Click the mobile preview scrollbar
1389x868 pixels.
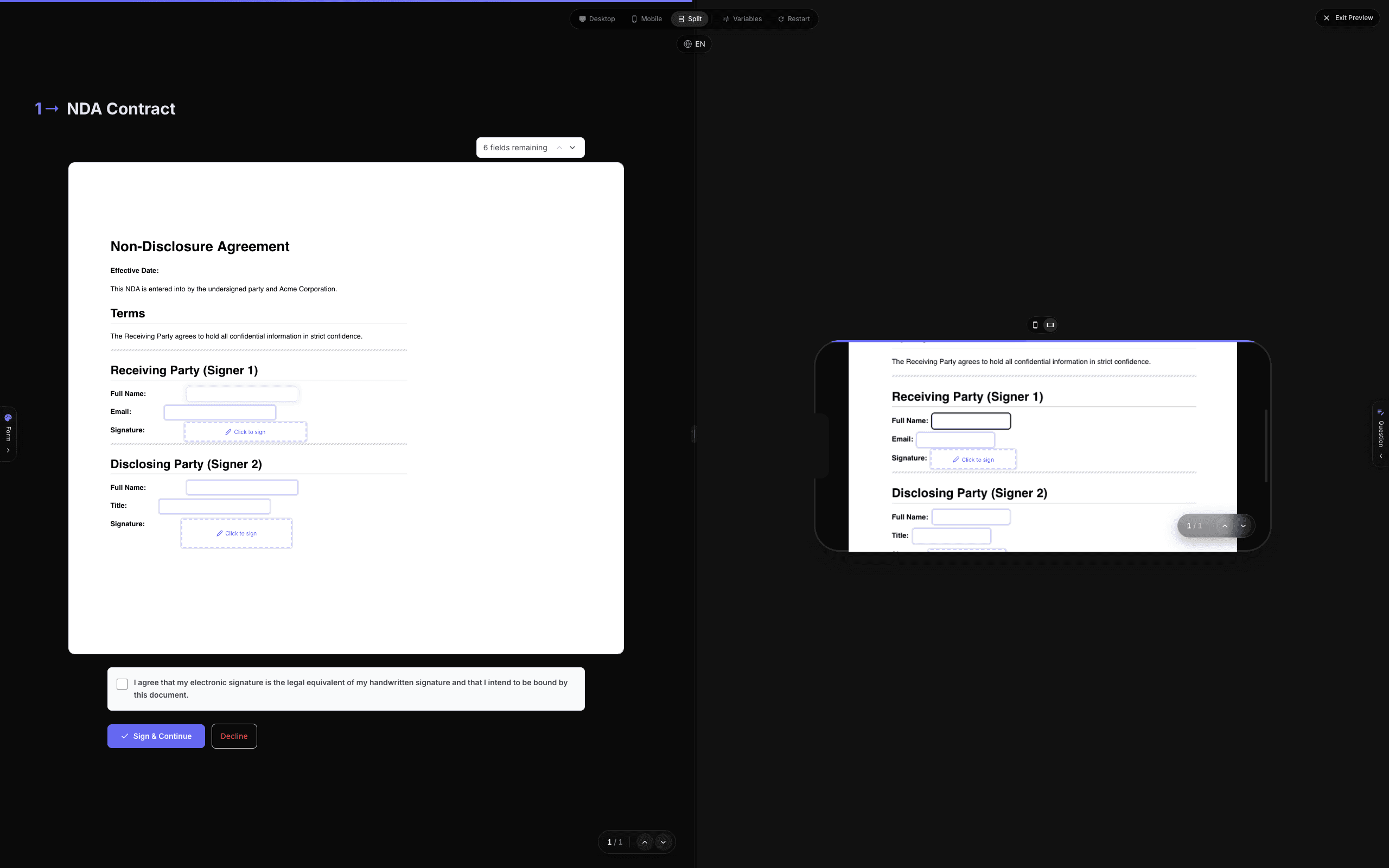pos(1266,445)
